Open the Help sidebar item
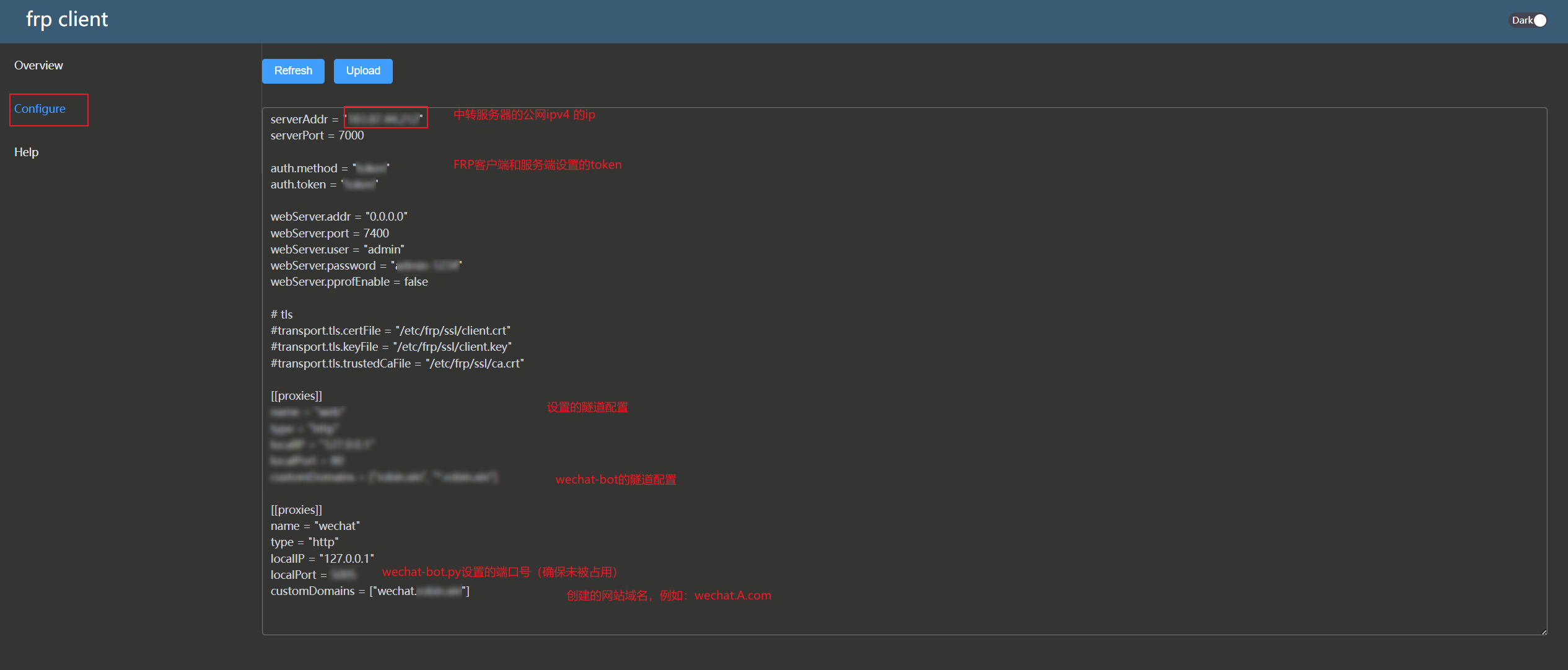The width and height of the screenshot is (1568, 670). click(x=27, y=152)
